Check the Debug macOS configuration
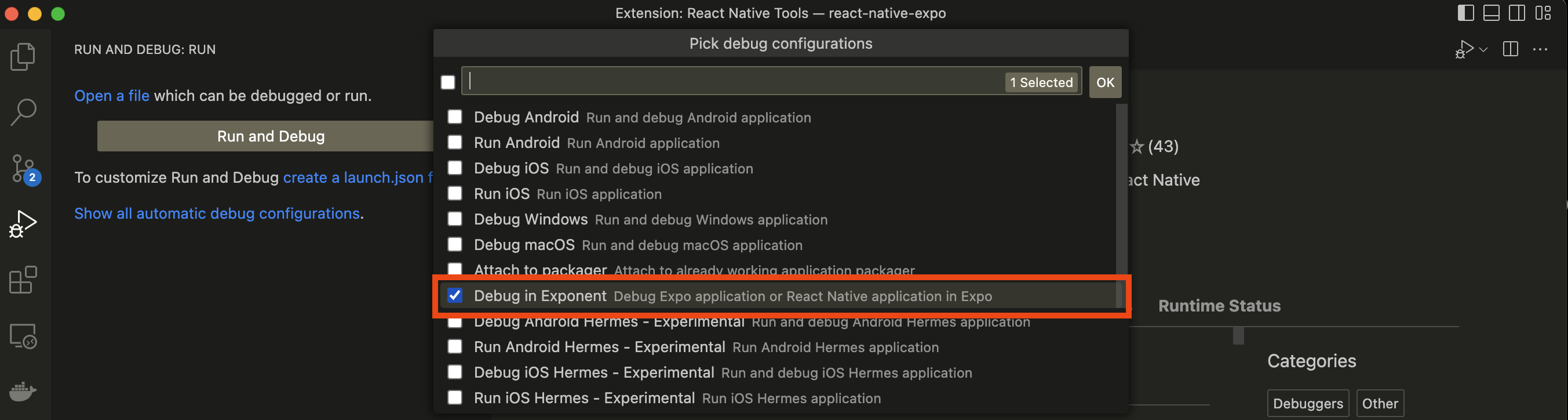Viewport: 1568px width, 420px height. coord(455,245)
